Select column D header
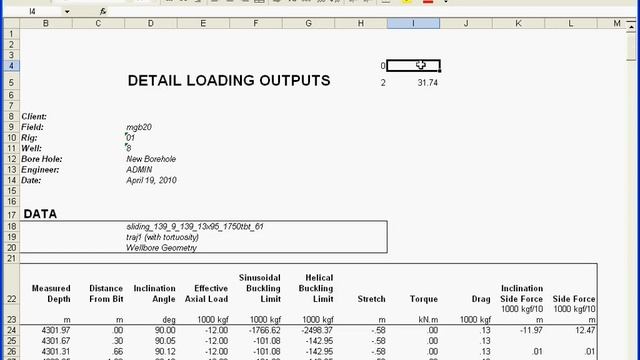Viewport: 640px width, 360px height. (151, 24)
